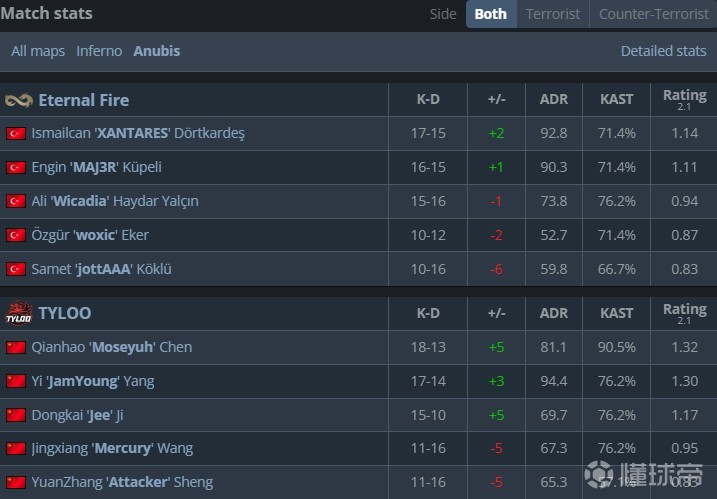Switch to the Inferno map stats
717x499 pixels.
coord(99,51)
